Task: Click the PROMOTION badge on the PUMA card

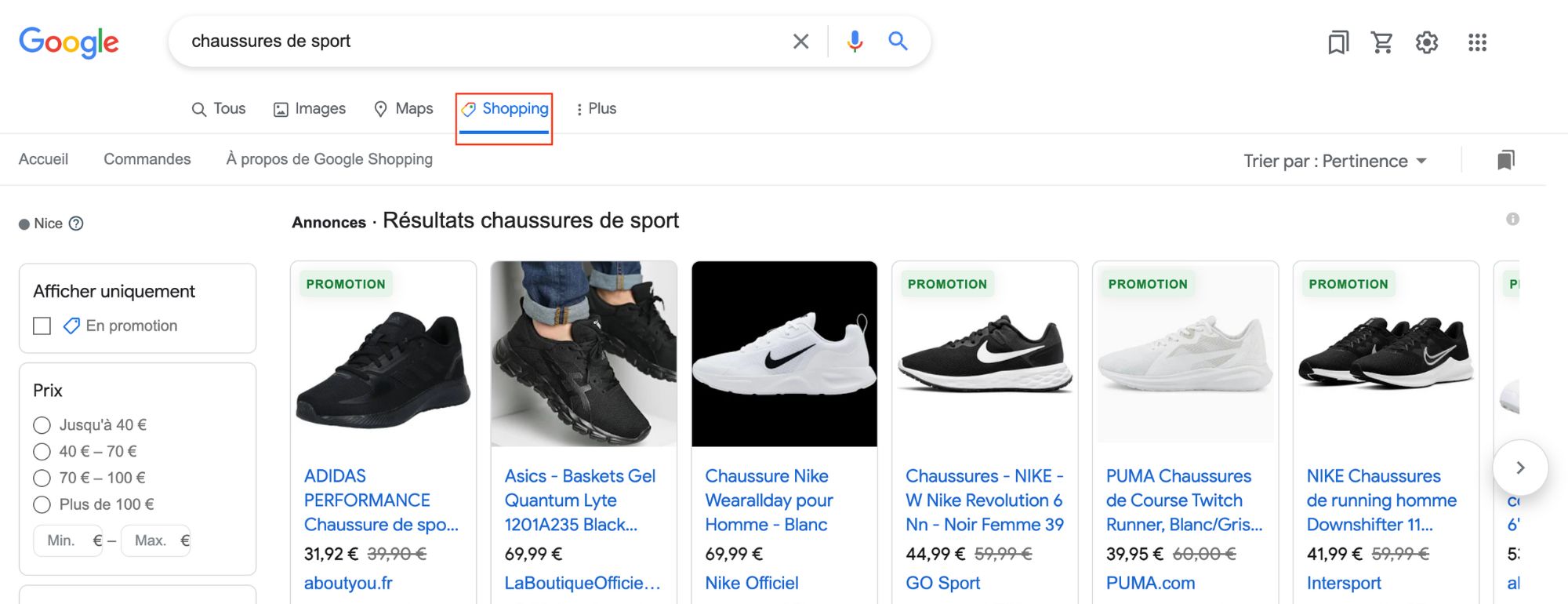Action: tap(1148, 284)
